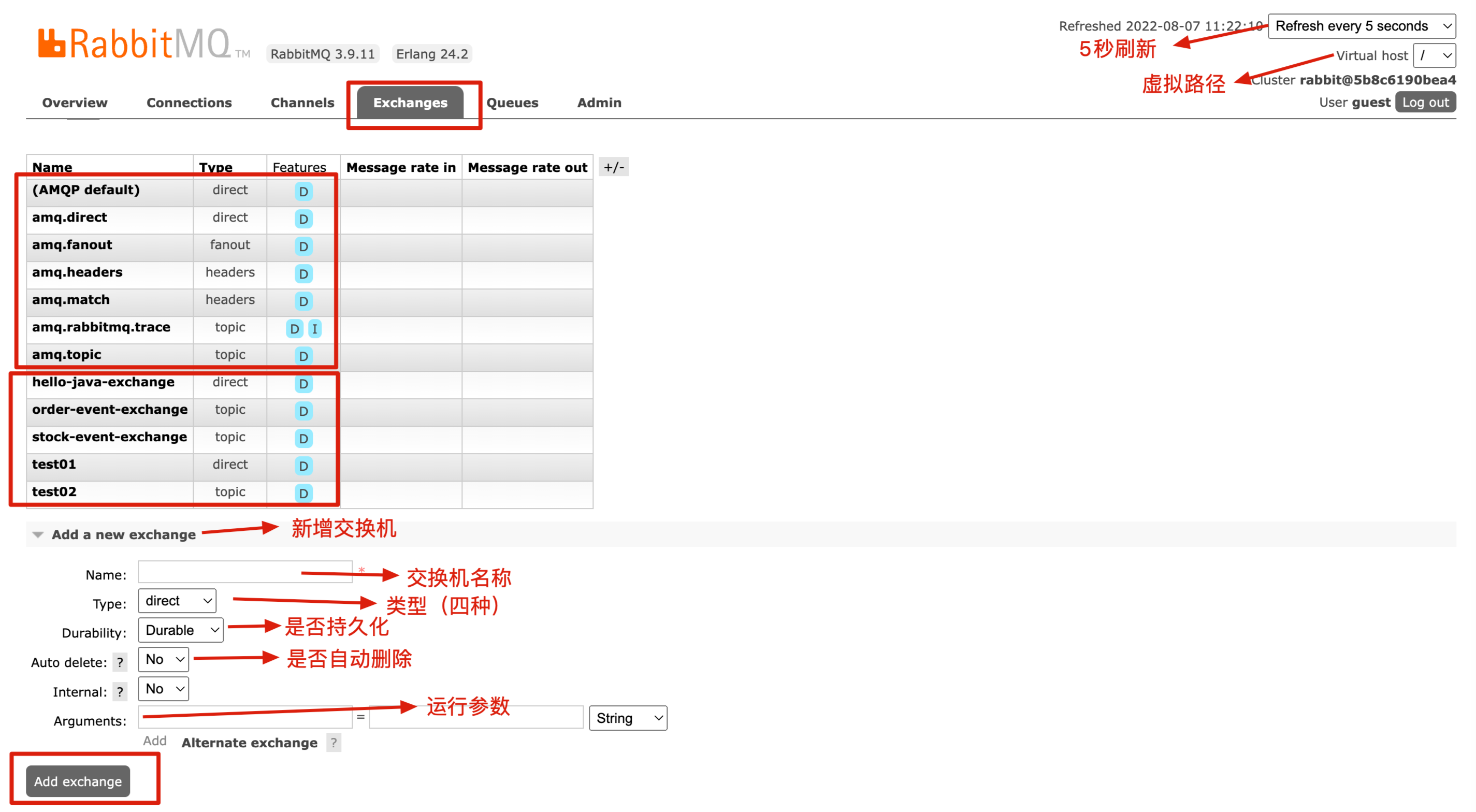Image resolution: width=1476 pixels, height=812 pixels.
Task: Click the exchange Name input field
Action: click(244, 572)
